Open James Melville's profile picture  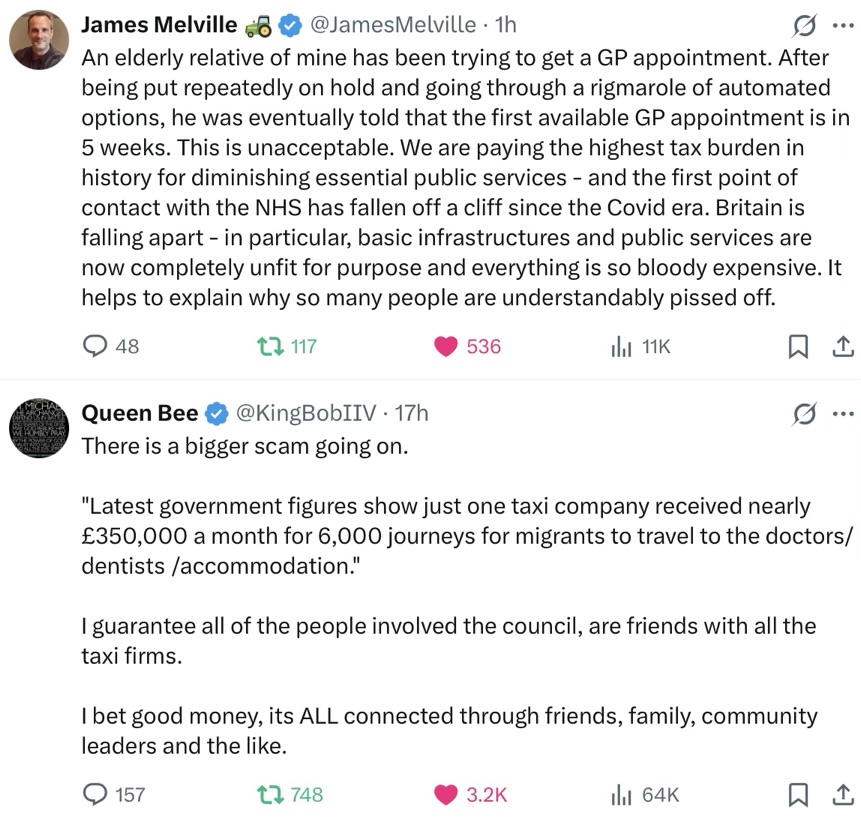(x=39, y=40)
